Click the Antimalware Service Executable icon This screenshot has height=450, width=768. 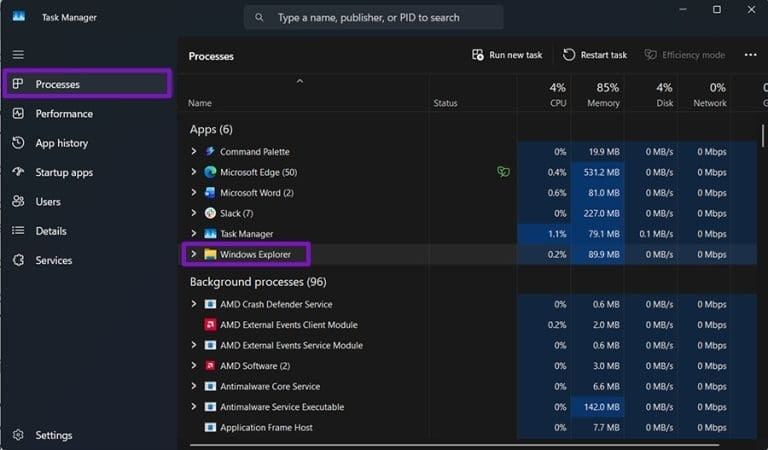tap(210, 407)
